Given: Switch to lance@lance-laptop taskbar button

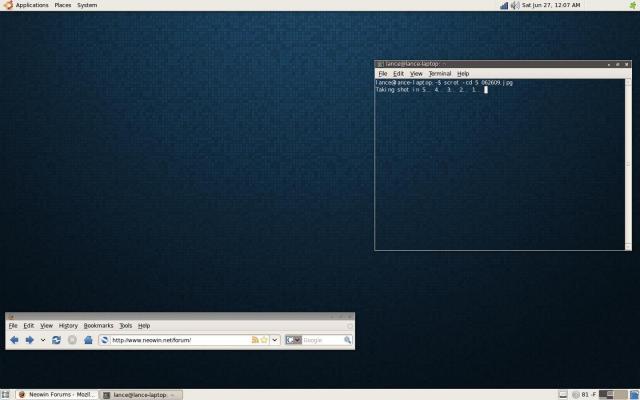Looking at the screenshot, I should click(141, 395).
